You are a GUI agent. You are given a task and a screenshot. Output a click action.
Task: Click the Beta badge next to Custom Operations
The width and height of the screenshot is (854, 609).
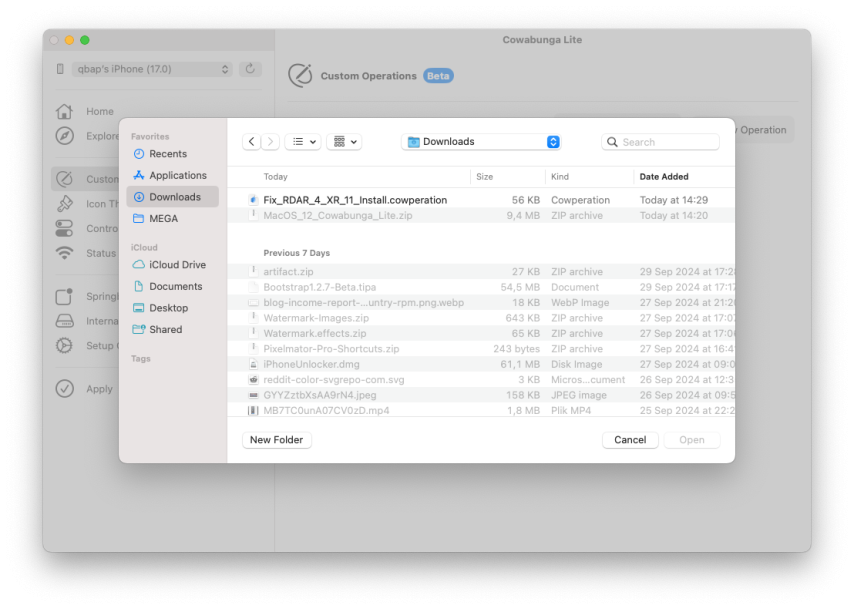(x=438, y=76)
